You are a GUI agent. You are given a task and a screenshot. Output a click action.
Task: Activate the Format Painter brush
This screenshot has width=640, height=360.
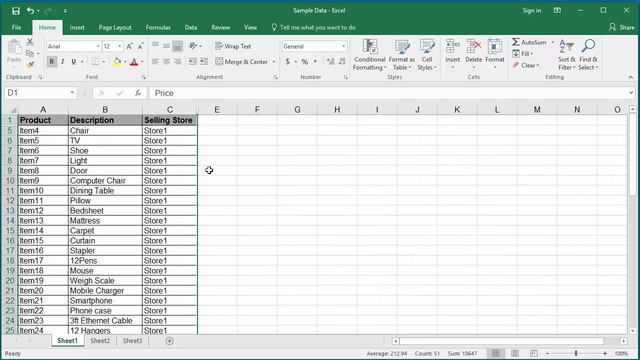coord(30,64)
